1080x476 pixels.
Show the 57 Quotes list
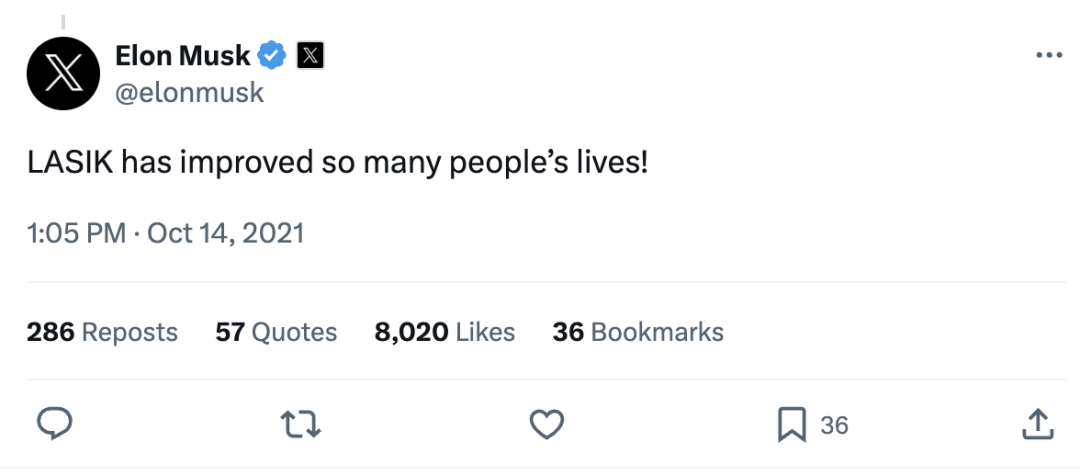point(276,332)
